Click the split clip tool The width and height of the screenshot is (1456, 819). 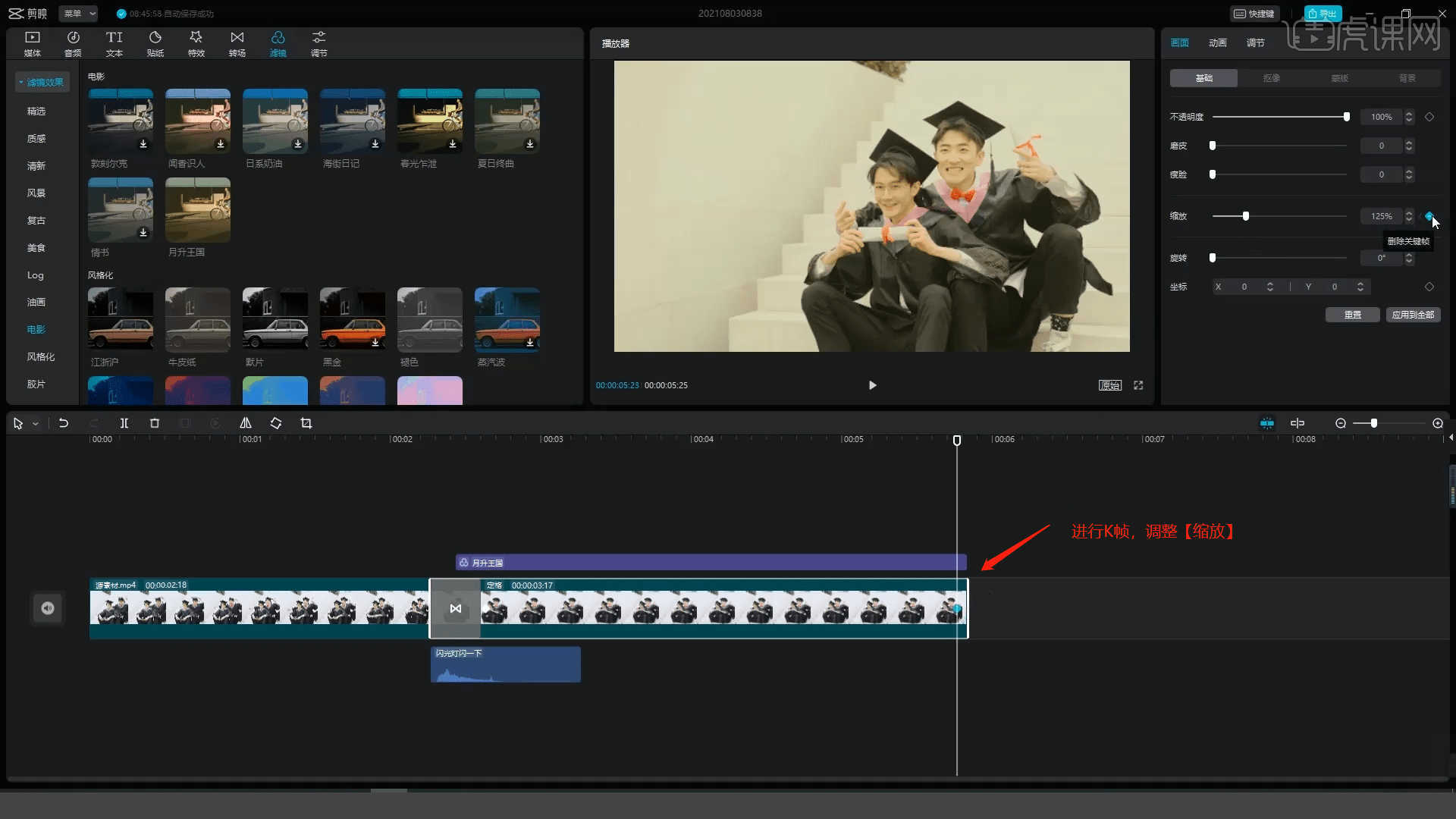coord(124,423)
